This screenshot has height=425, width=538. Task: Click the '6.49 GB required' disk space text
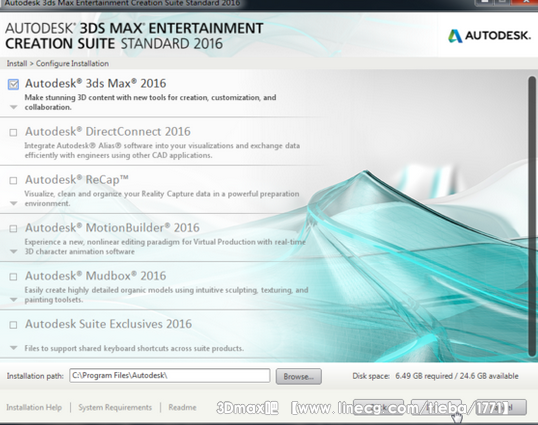point(424,376)
